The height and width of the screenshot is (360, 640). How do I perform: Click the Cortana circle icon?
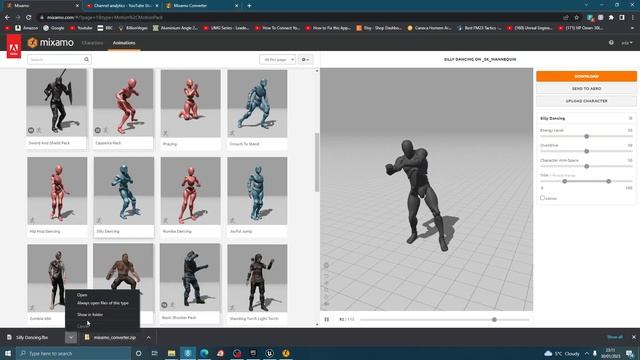click(138, 353)
